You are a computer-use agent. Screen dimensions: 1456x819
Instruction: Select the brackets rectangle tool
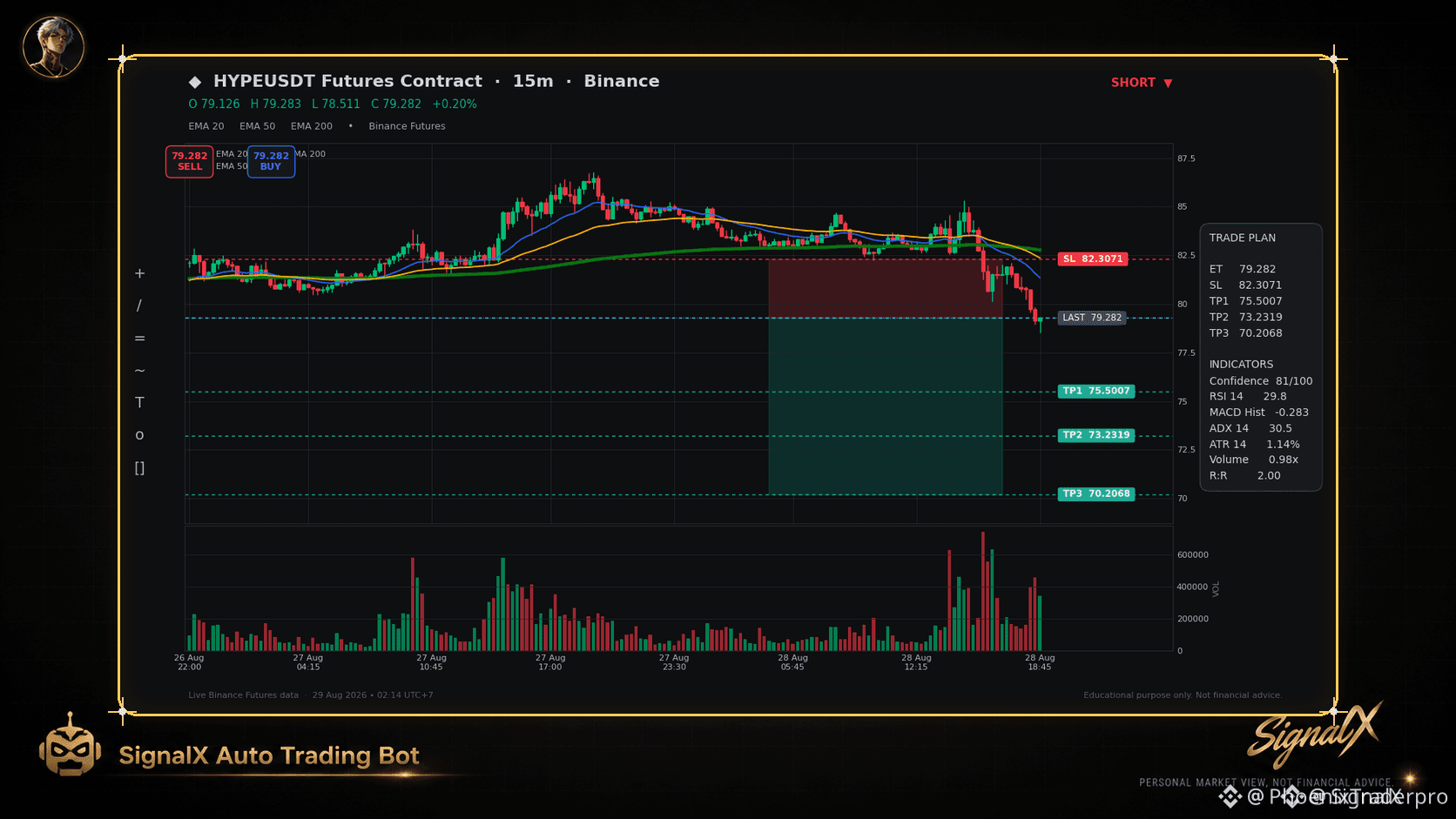(139, 467)
